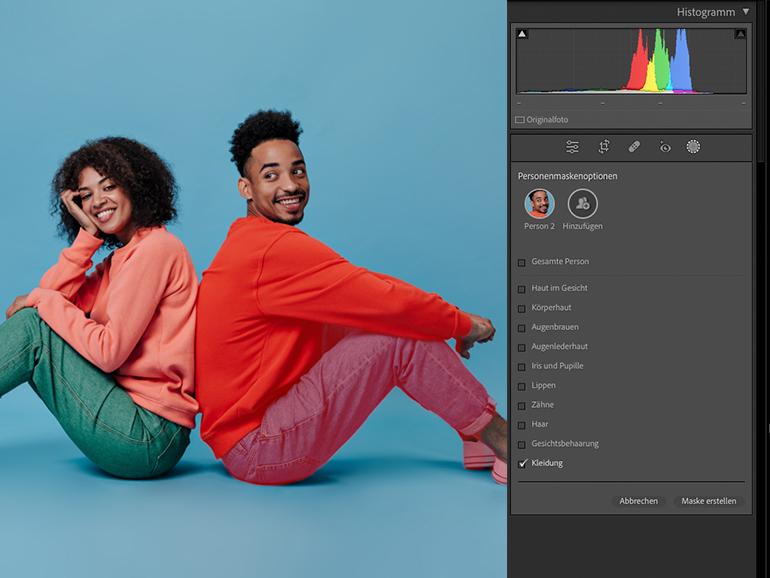The width and height of the screenshot is (770, 578).
Task: Collapse the Histogramm panel arrow
Action: click(745, 12)
